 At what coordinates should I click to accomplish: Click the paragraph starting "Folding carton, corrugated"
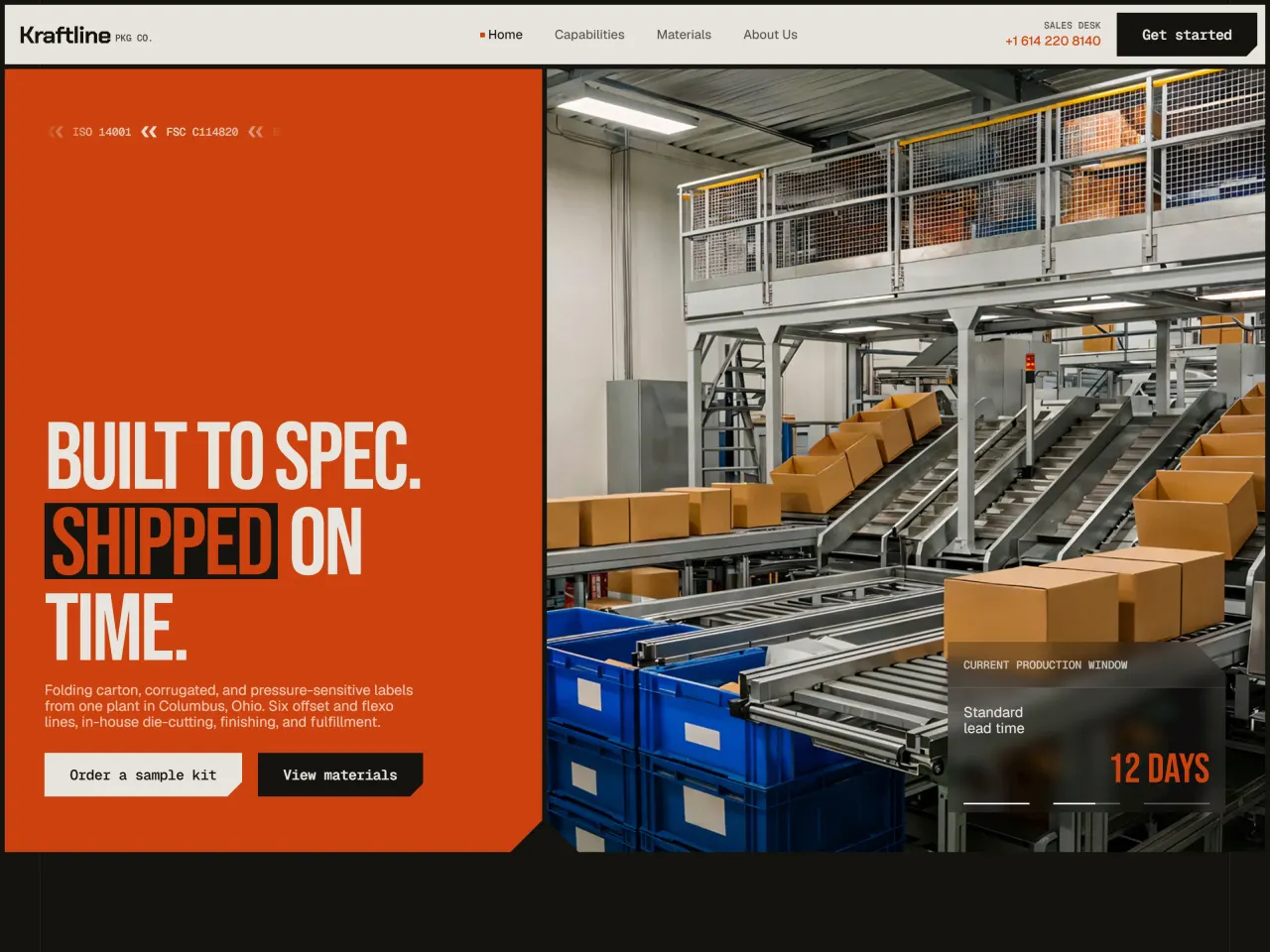[x=228, y=706]
